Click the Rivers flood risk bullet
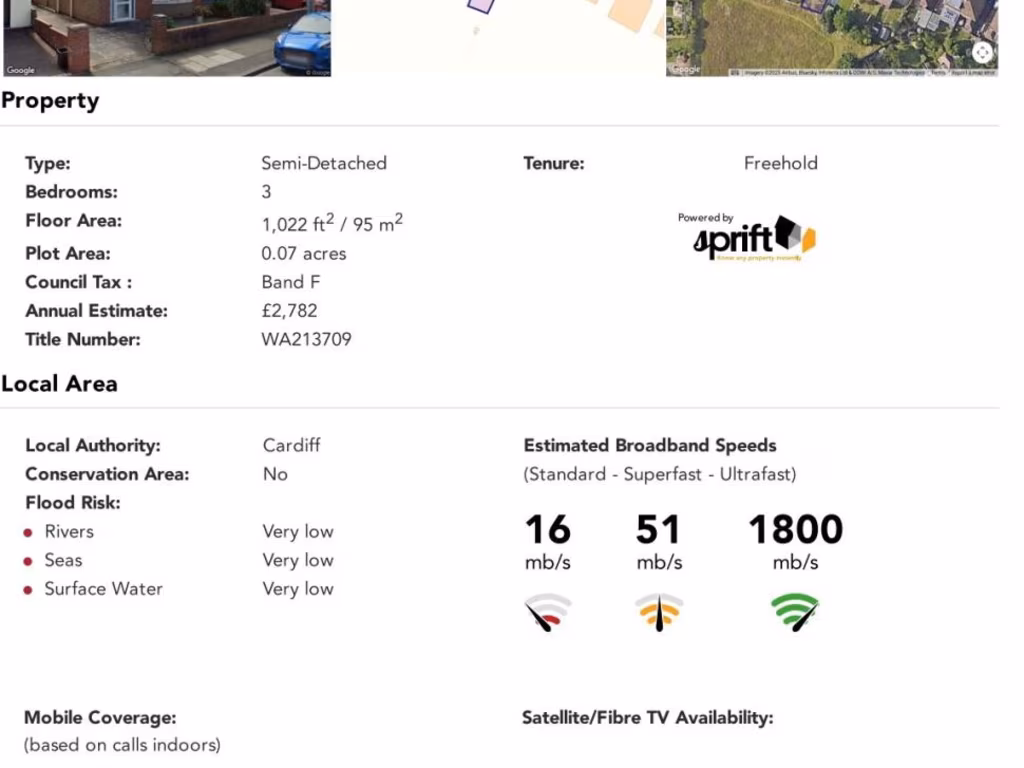 click(29, 532)
